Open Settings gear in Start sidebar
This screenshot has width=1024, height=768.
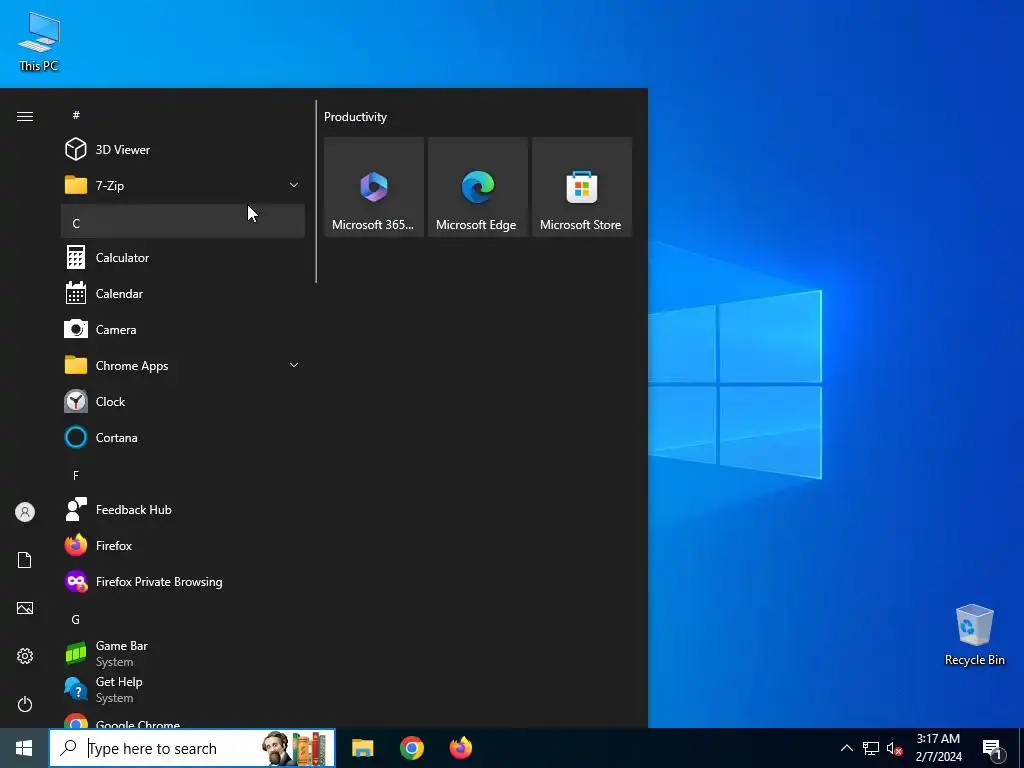tap(25, 656)
